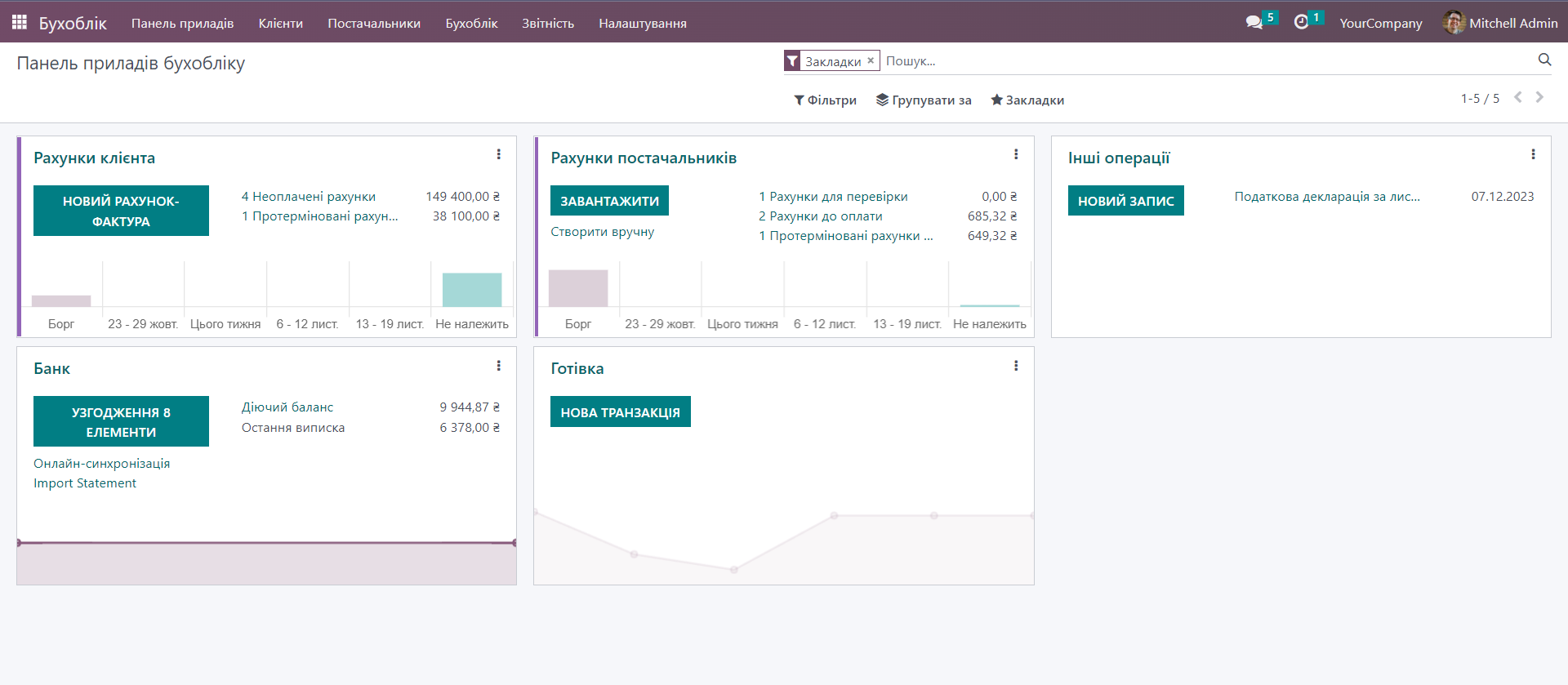The height and width of the screenshot is (685, 1568).
Task: Click the Онлайн-синхронізація link
Action: [102, 463]
